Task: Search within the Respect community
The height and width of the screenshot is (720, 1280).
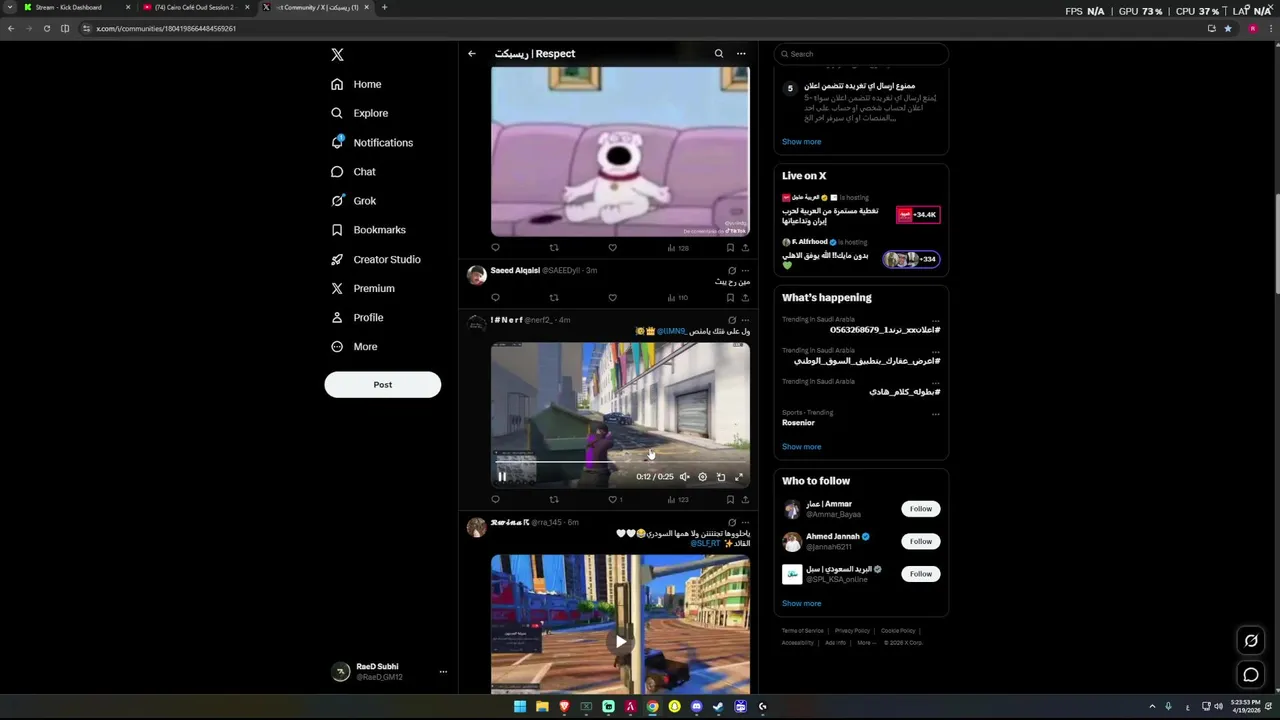Action: tap(718, 54)
